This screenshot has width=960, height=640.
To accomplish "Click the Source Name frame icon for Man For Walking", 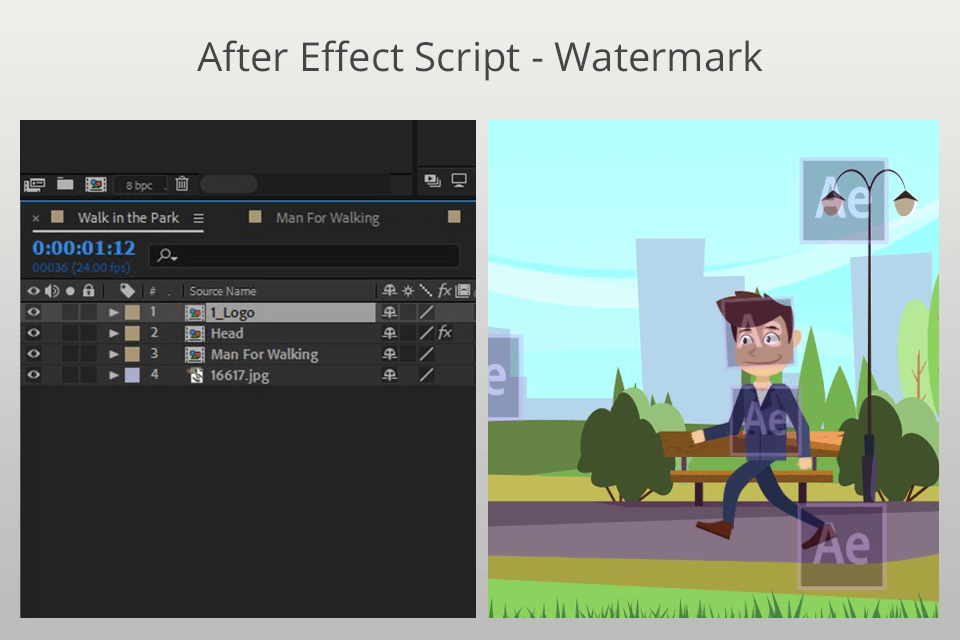I will (195, 353).
